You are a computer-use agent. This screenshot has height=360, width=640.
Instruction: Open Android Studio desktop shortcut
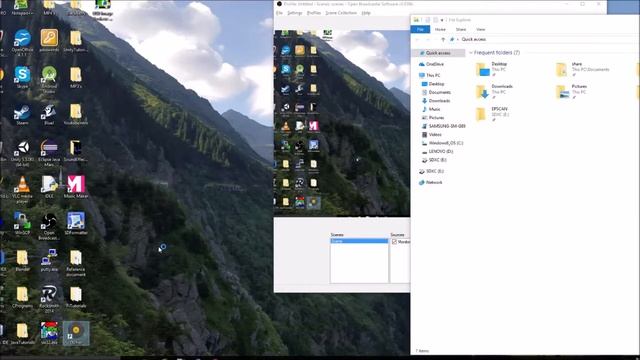click(x=49, y=79)
